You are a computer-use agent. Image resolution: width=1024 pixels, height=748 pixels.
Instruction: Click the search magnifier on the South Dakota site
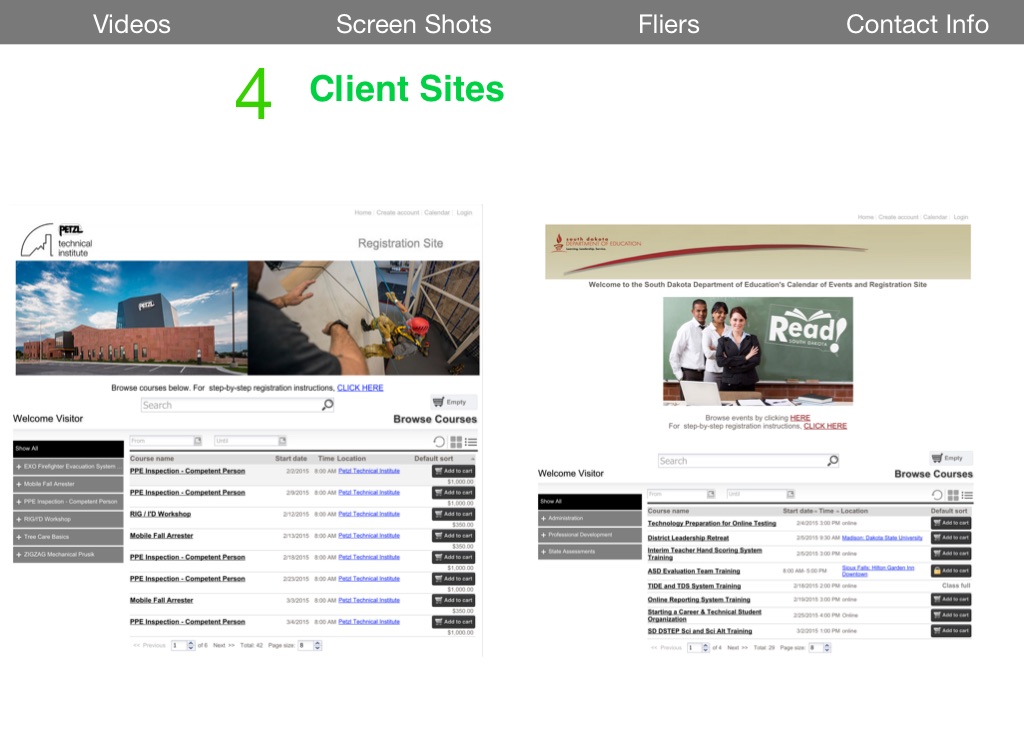tap(833, 461)
